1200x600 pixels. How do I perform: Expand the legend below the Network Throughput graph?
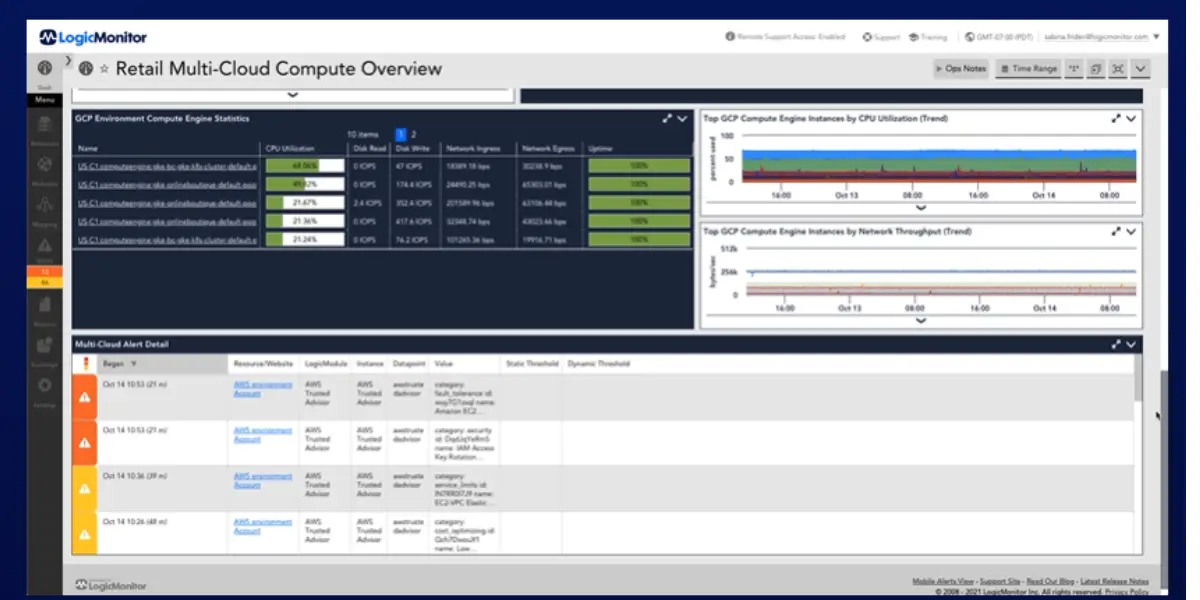pyautogui.click(x=921, y=320)
